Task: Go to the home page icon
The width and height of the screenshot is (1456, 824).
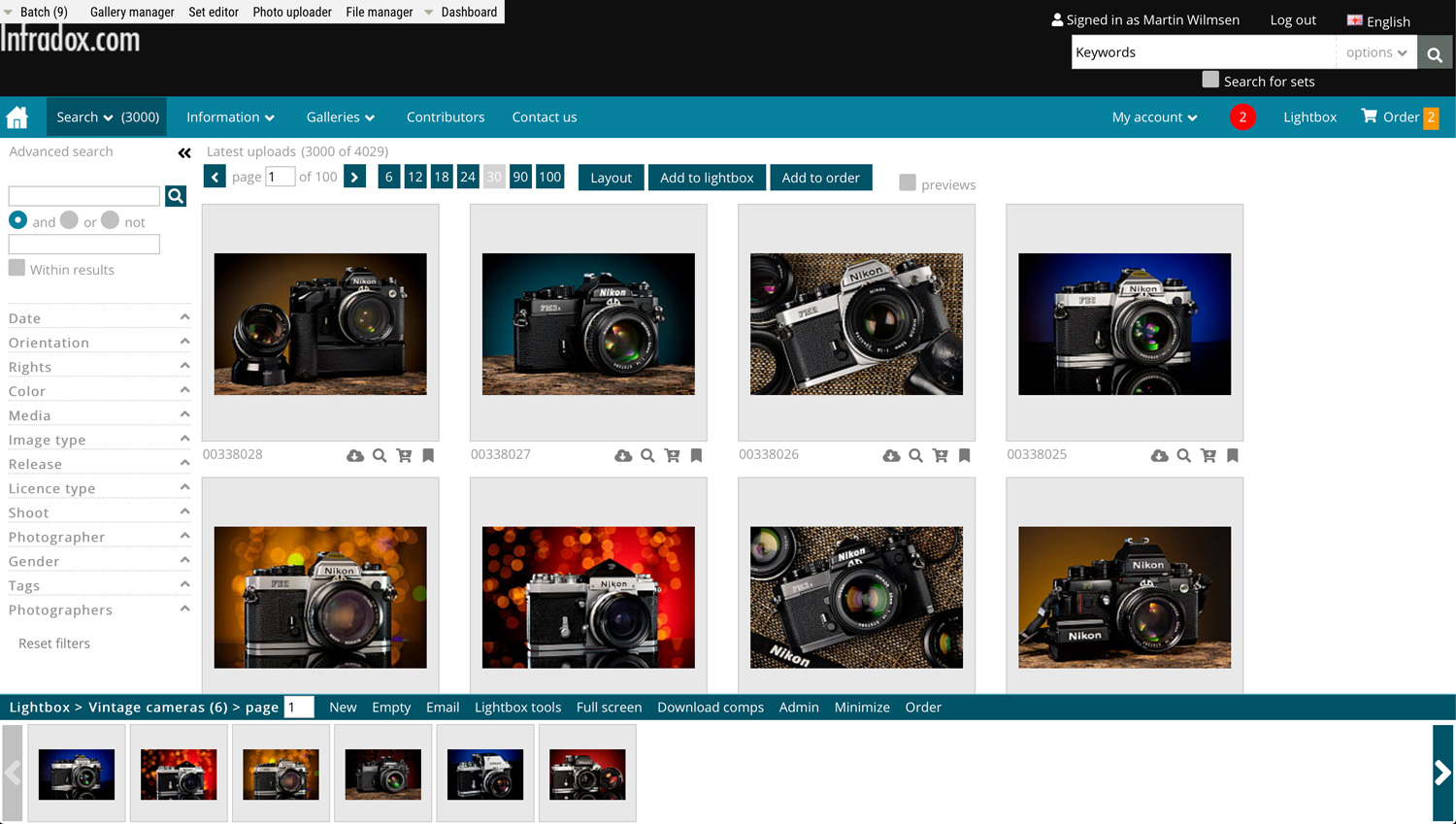Action: pos(17,117)
